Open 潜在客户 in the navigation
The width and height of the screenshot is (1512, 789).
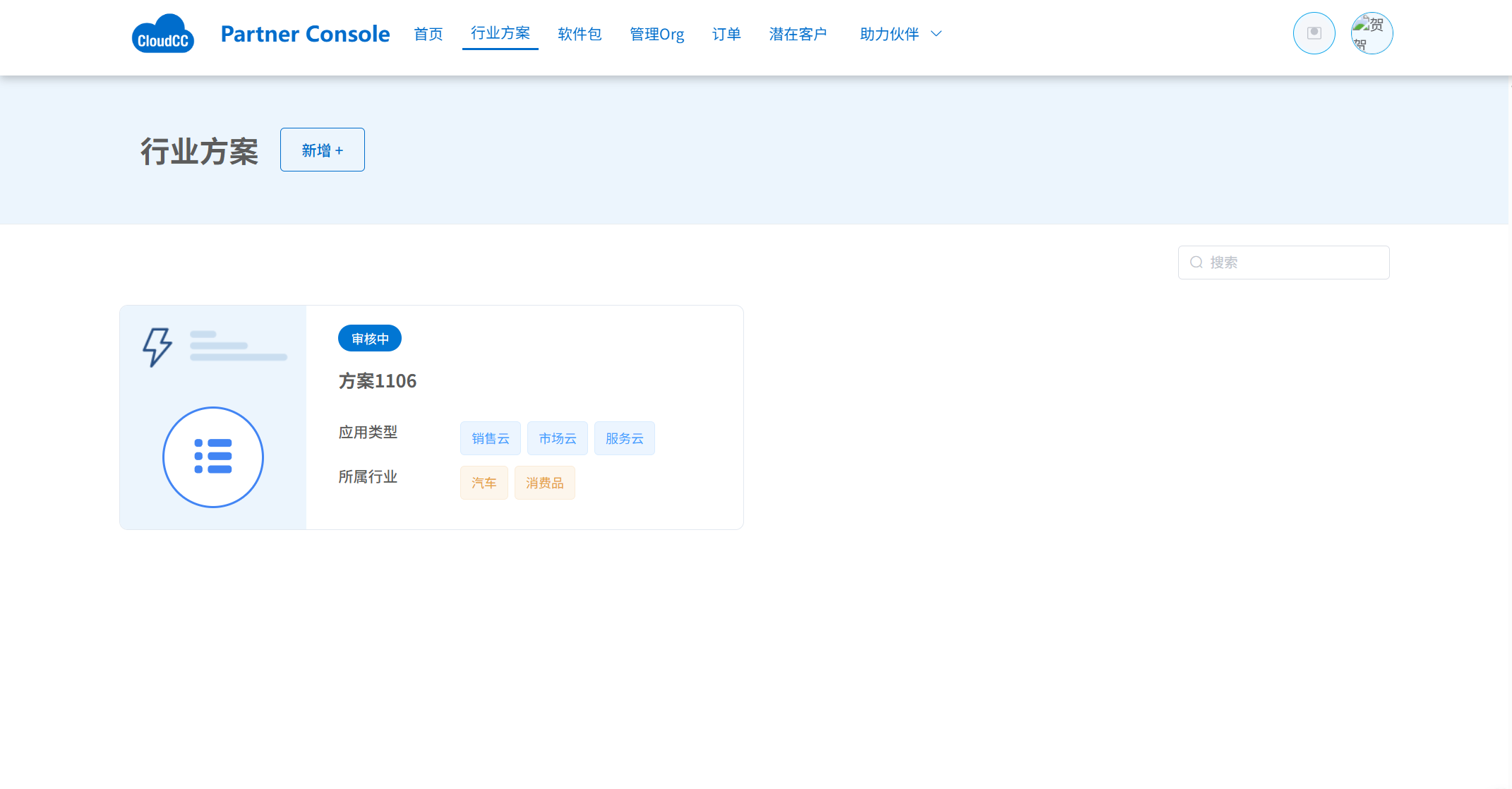coord(798,34)
